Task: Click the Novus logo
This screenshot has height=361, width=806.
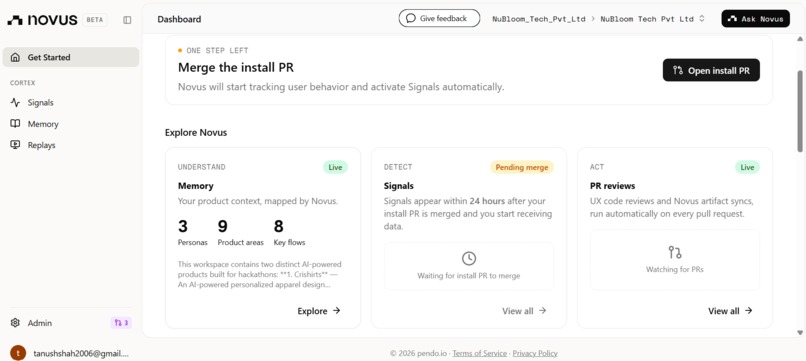Action: pyautogui.click(x=42, y=20)
